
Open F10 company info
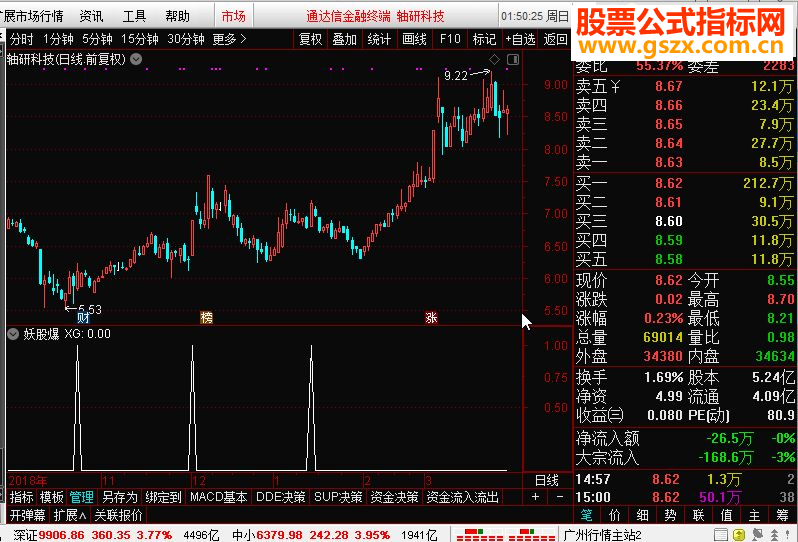point(450,39)
